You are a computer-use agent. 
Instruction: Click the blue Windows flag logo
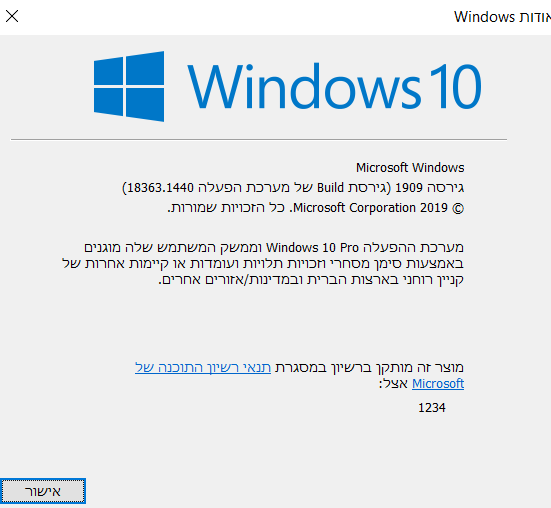[129, 86]
